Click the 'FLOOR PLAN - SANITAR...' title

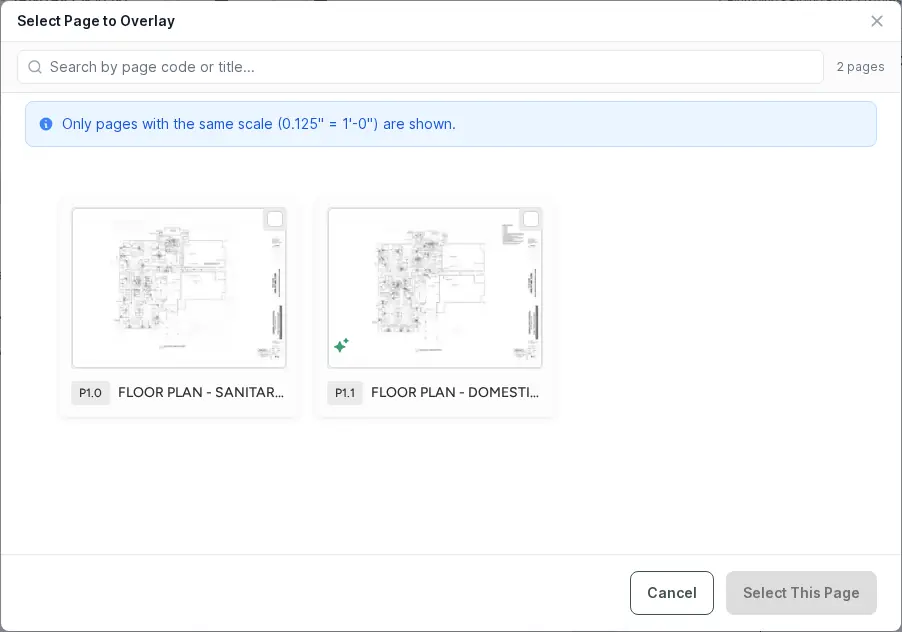pyautogui.click(x=201, y=392)
